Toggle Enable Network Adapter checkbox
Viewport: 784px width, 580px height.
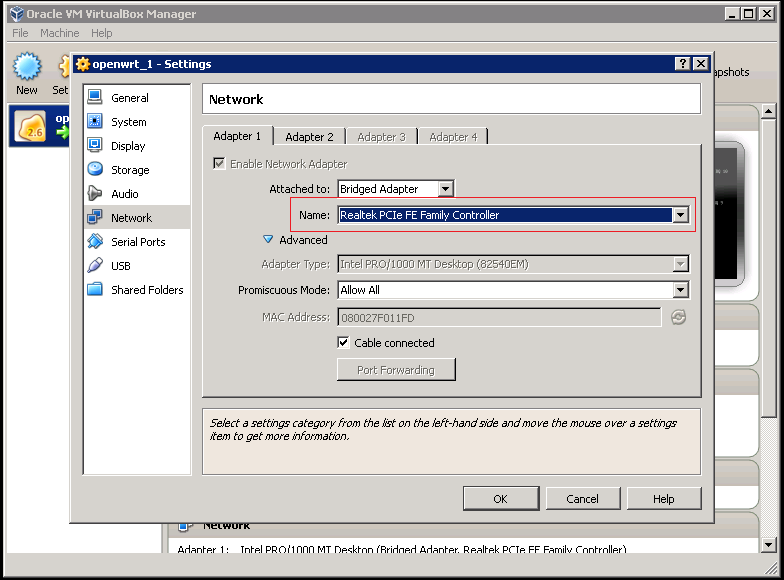click(x=219, y=163)
